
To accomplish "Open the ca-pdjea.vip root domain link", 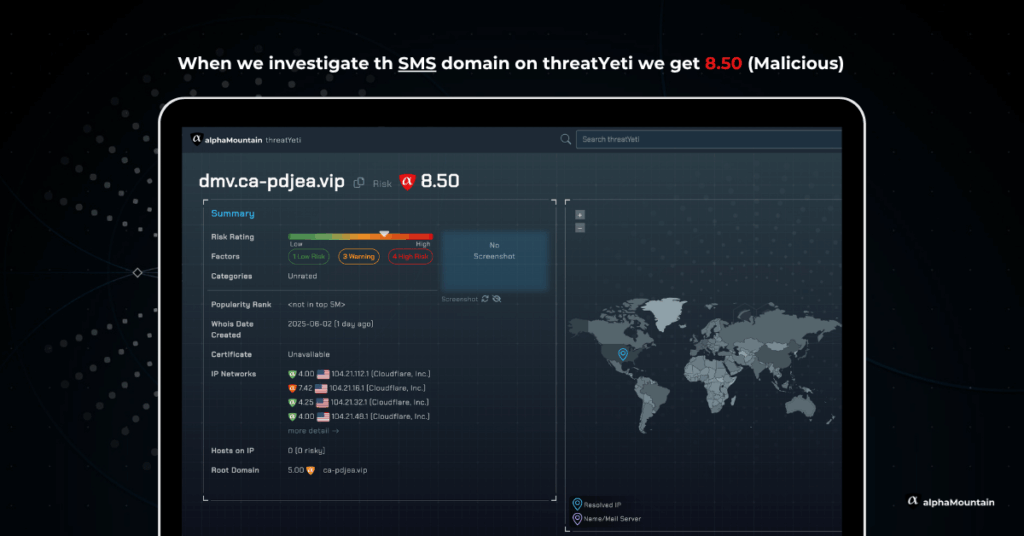I will click(345, 470).
